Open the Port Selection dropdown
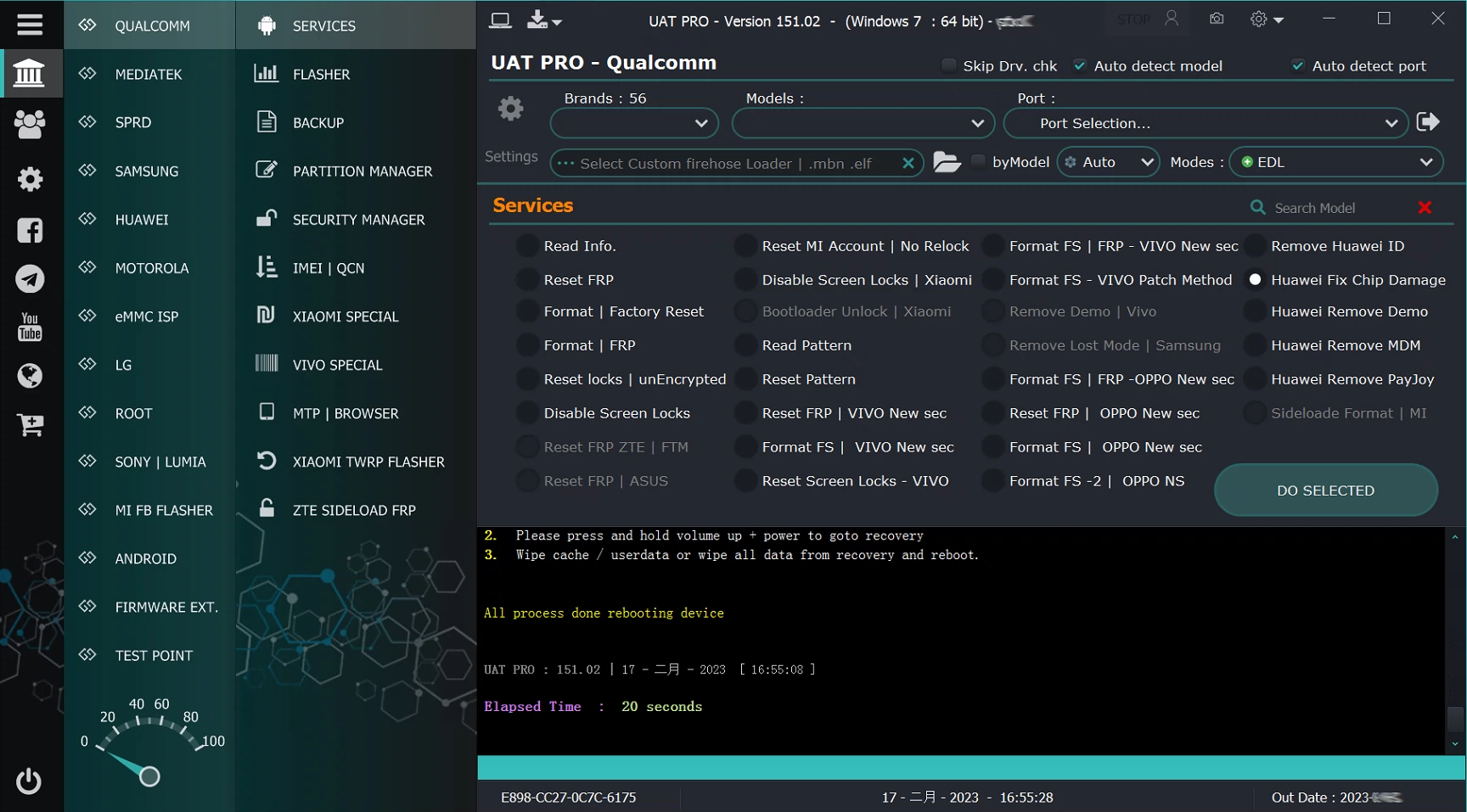The width and height of the screenshot is (1467, 812). tap(1206, 124)
